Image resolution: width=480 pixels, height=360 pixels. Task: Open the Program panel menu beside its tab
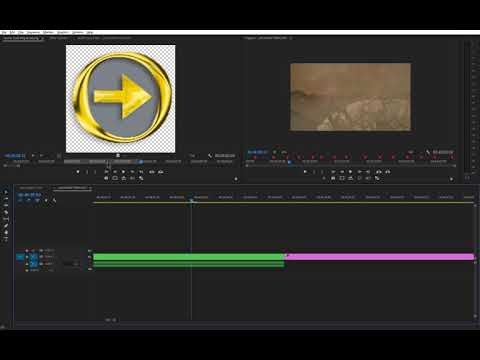pos(291,38)
